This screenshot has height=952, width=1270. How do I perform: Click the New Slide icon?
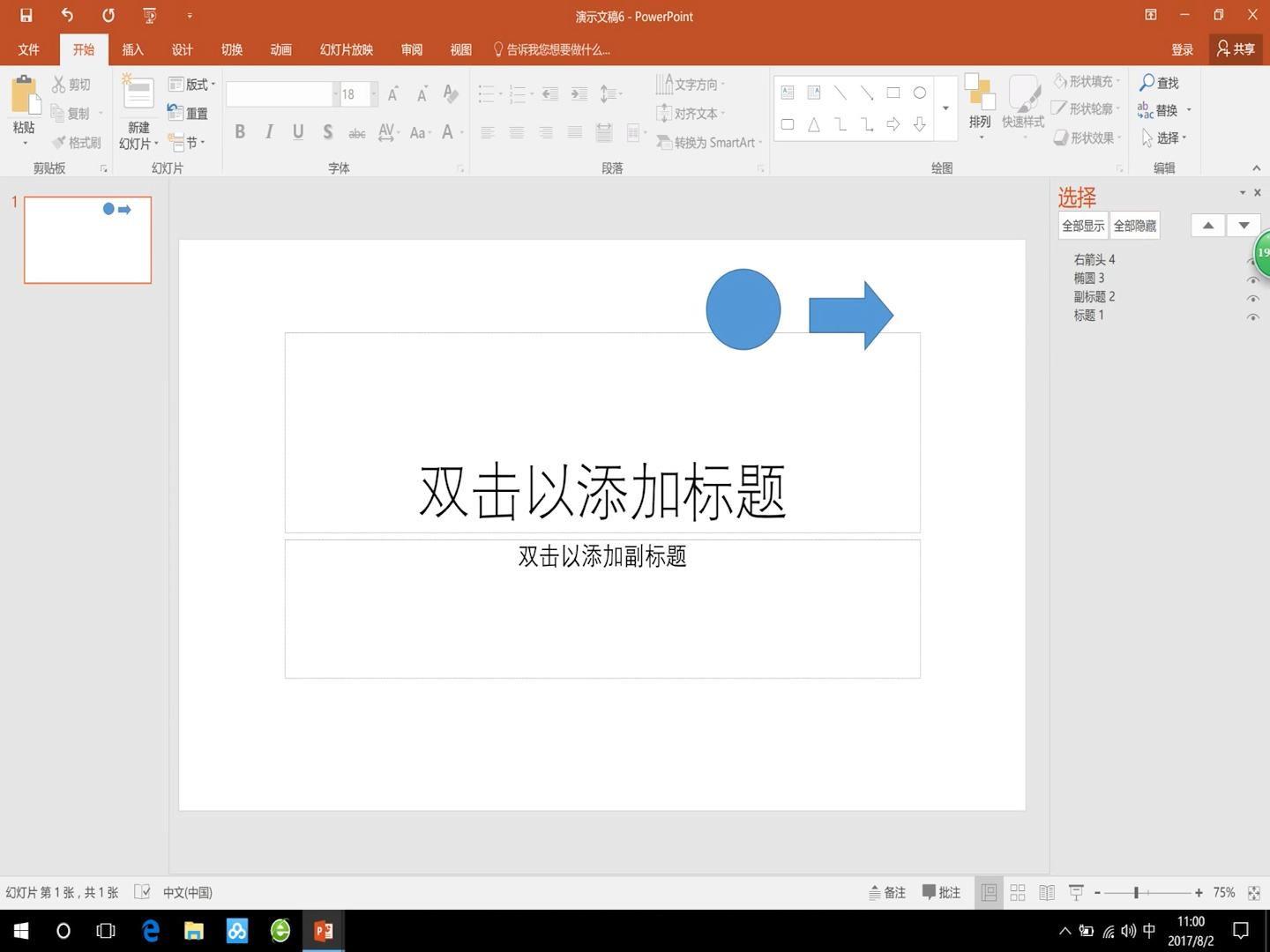click(138, 93)
